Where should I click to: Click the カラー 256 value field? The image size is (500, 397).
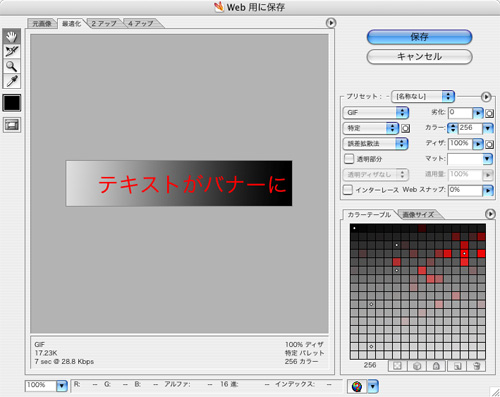coord(470,128)
